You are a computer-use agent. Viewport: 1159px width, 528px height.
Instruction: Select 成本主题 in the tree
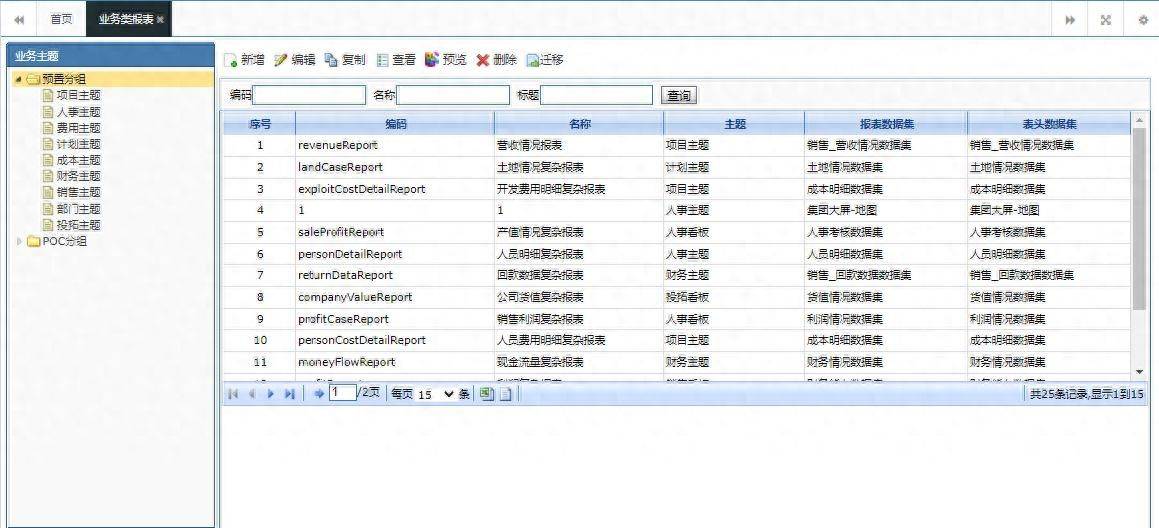click(x=78, y=160)
